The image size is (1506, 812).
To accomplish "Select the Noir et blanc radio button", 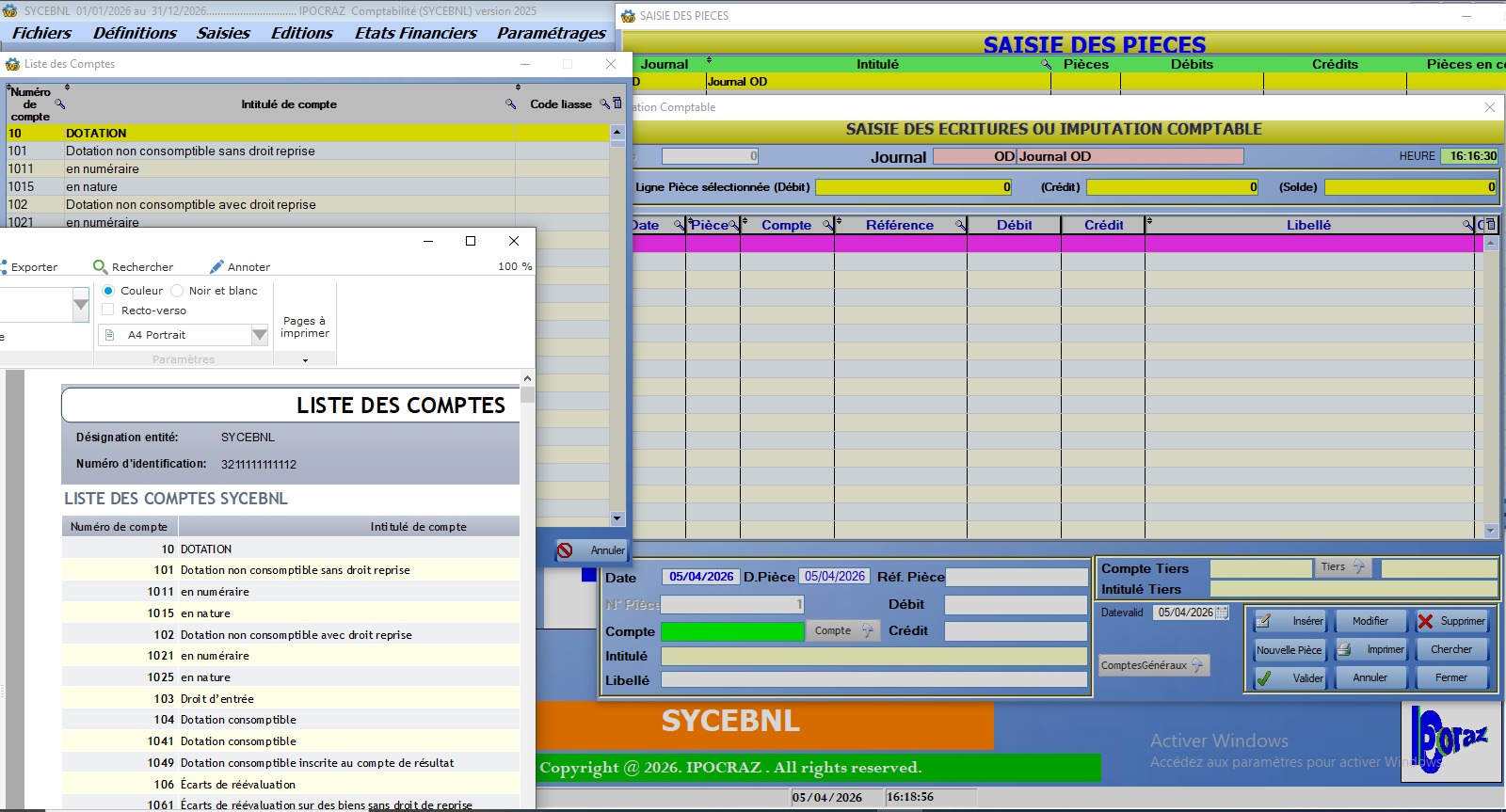I will point(177,291).
